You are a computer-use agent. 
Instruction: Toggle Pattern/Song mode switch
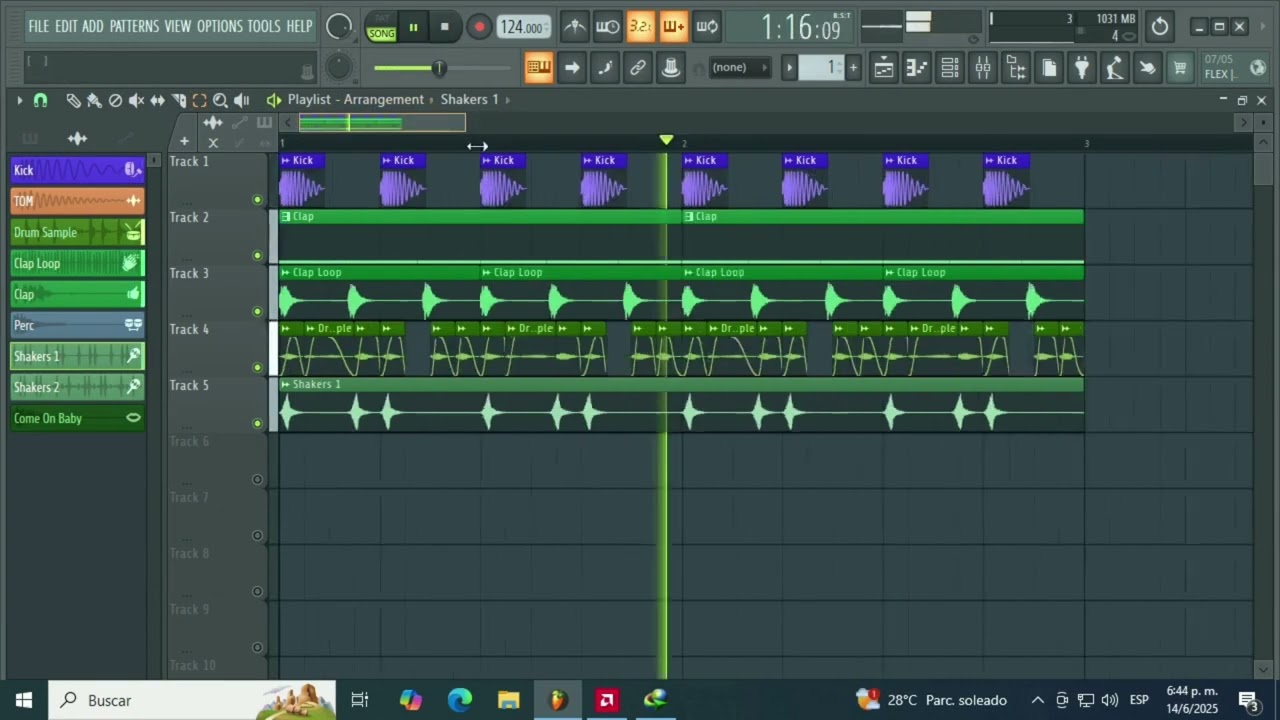pyautogui.click(x=382, y=27)
